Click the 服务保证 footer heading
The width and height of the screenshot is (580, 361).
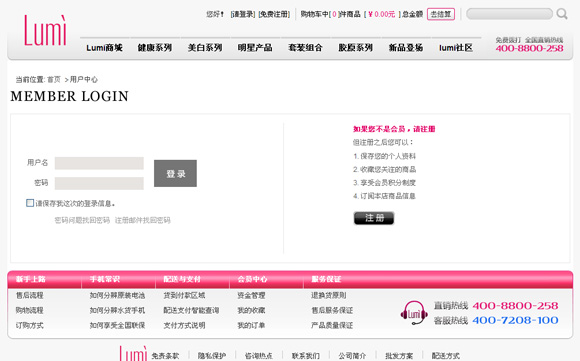pos(326,279)
